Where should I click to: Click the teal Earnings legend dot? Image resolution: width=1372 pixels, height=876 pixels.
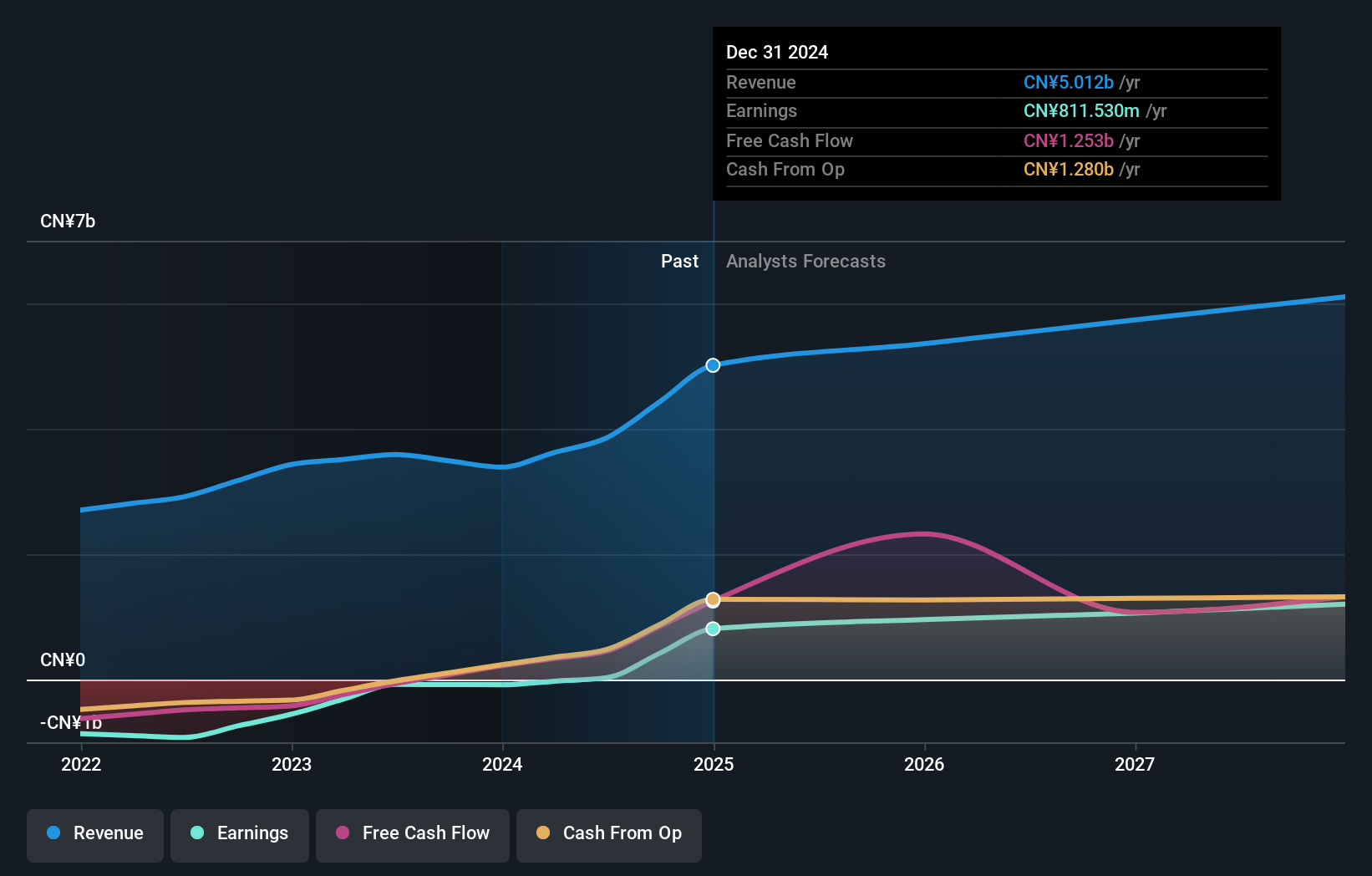[x=197, y=833]
